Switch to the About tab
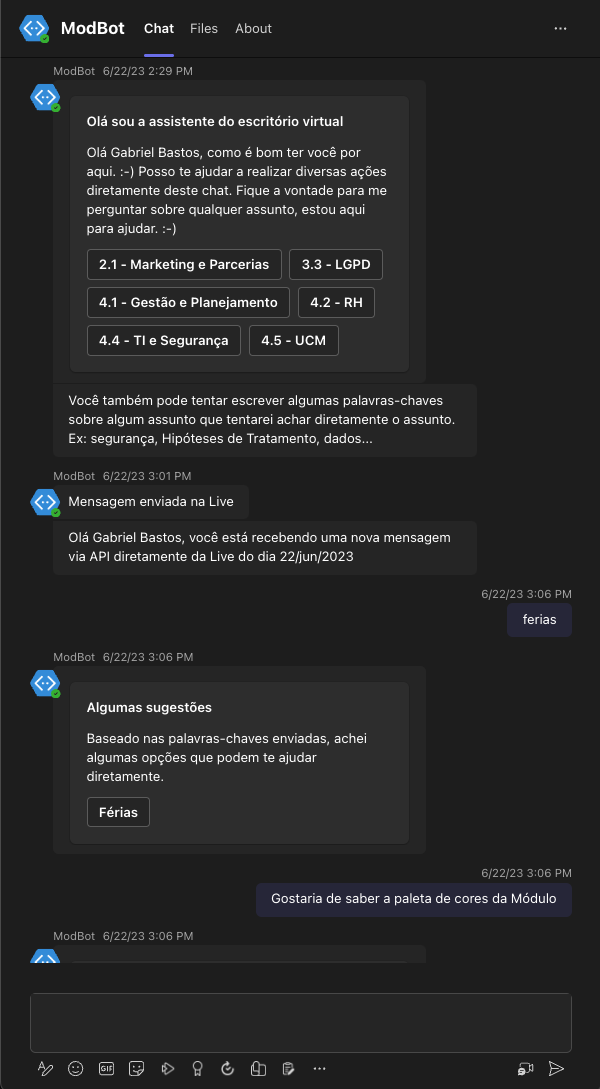Viewport: 600px width, 1089px height. 253,28
